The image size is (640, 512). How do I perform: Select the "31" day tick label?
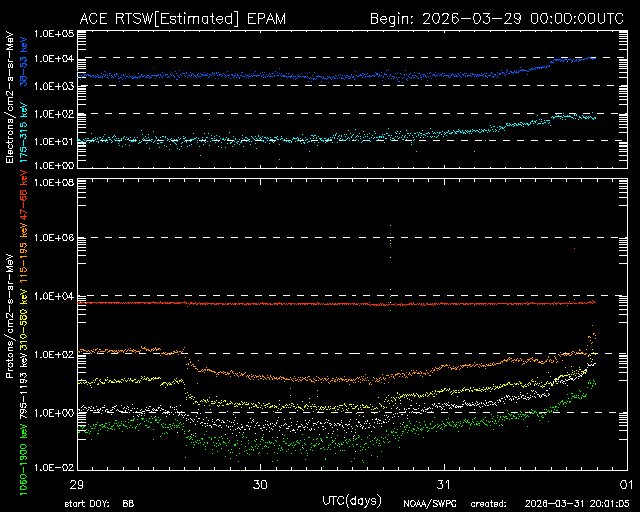click(444, 485)
